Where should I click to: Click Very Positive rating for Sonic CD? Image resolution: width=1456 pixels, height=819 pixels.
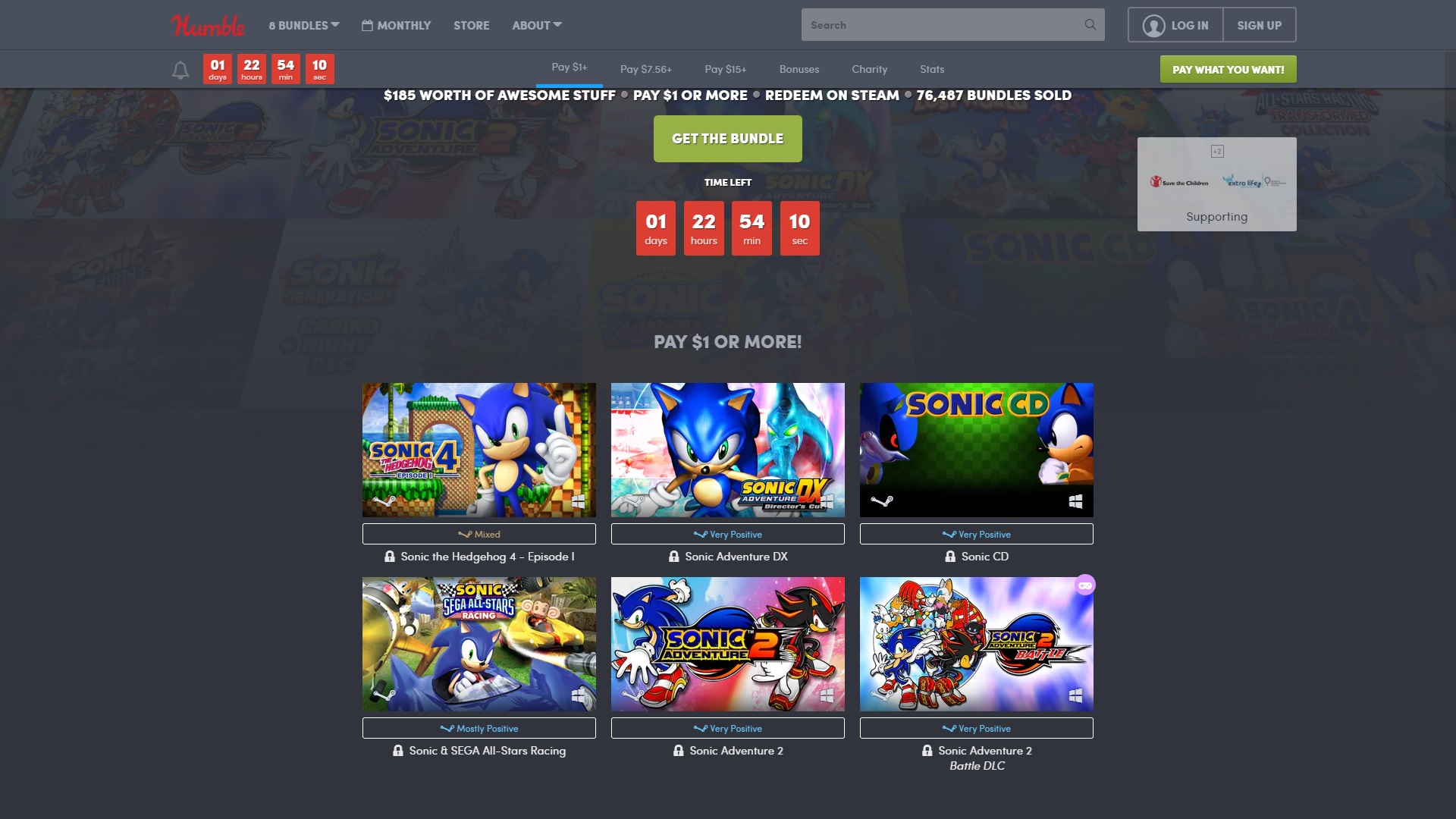click(977, 534)
